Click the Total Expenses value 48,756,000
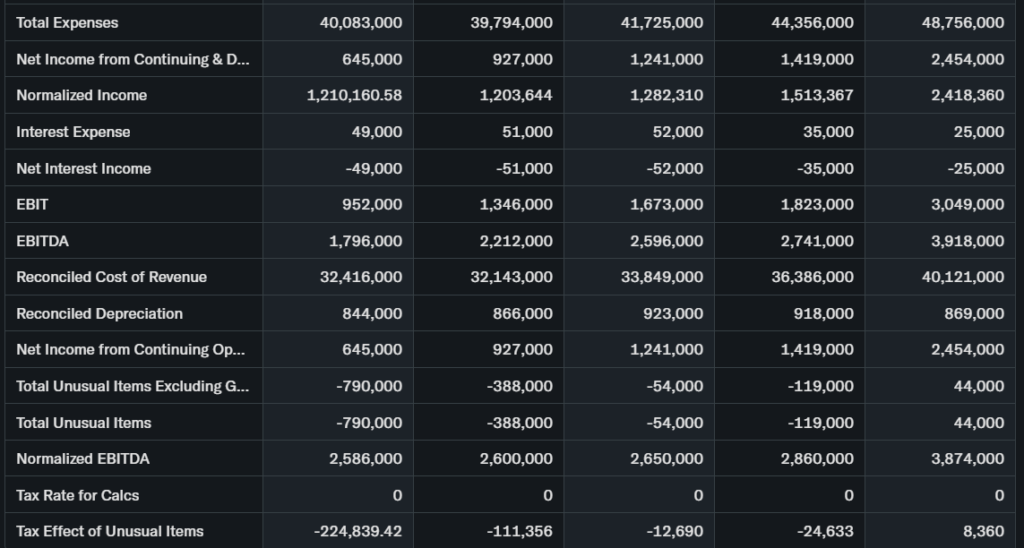Image resolution: width=1024 pixels, height=548 pixels. pyautogui.click(x=962, y=23)
